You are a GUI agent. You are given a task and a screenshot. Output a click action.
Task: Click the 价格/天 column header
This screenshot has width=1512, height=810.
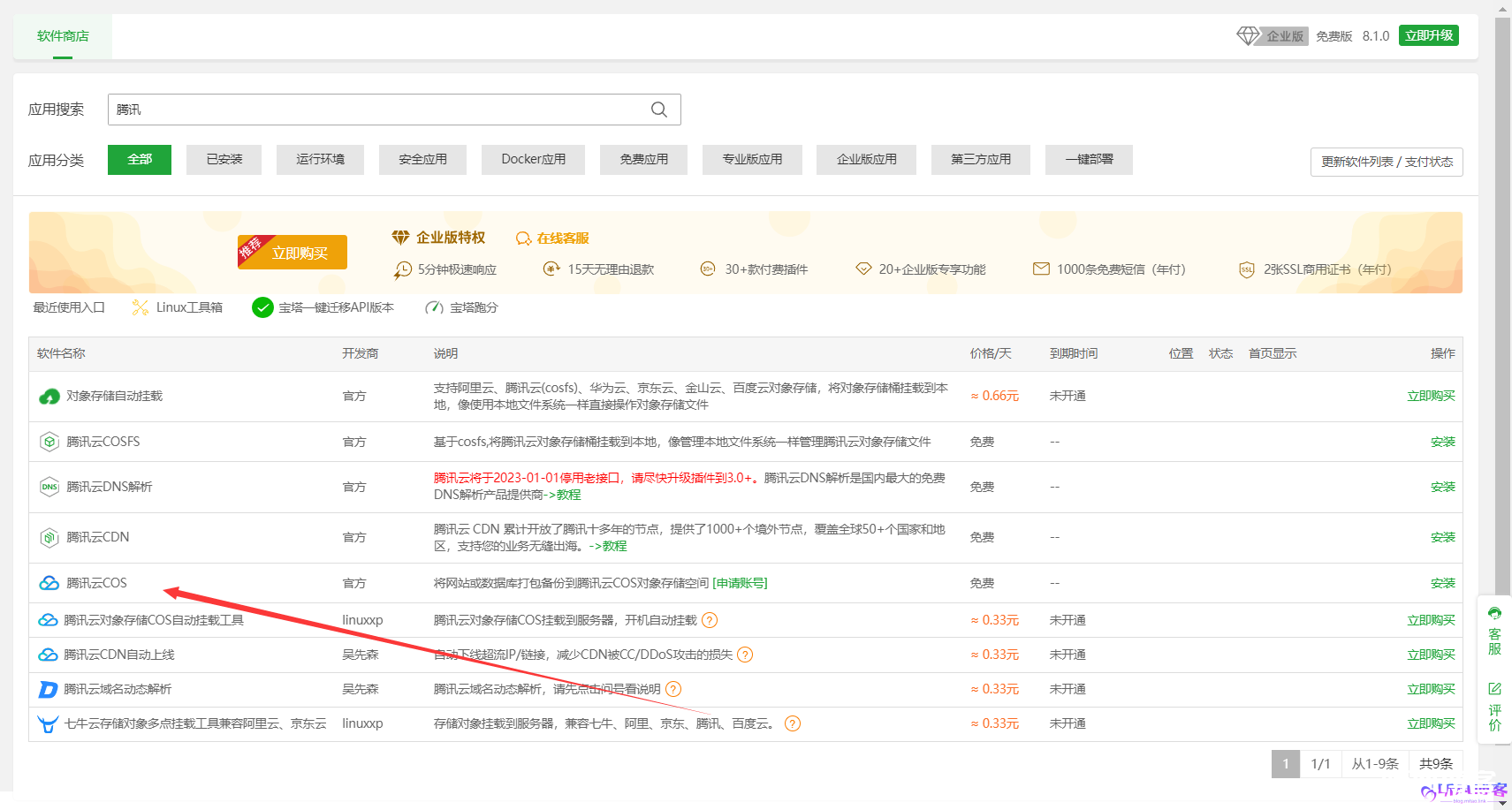[x=991, y=353]
